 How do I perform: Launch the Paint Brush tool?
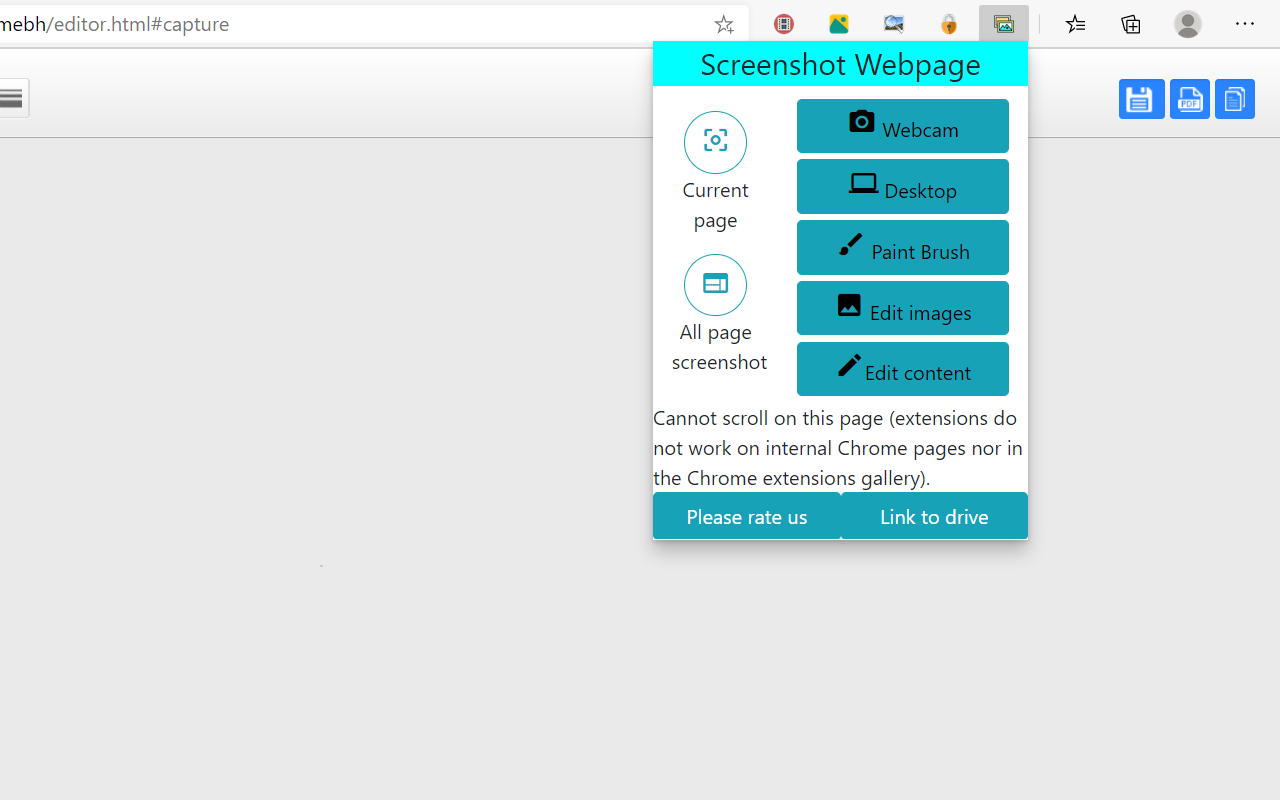tap(902, 248)
